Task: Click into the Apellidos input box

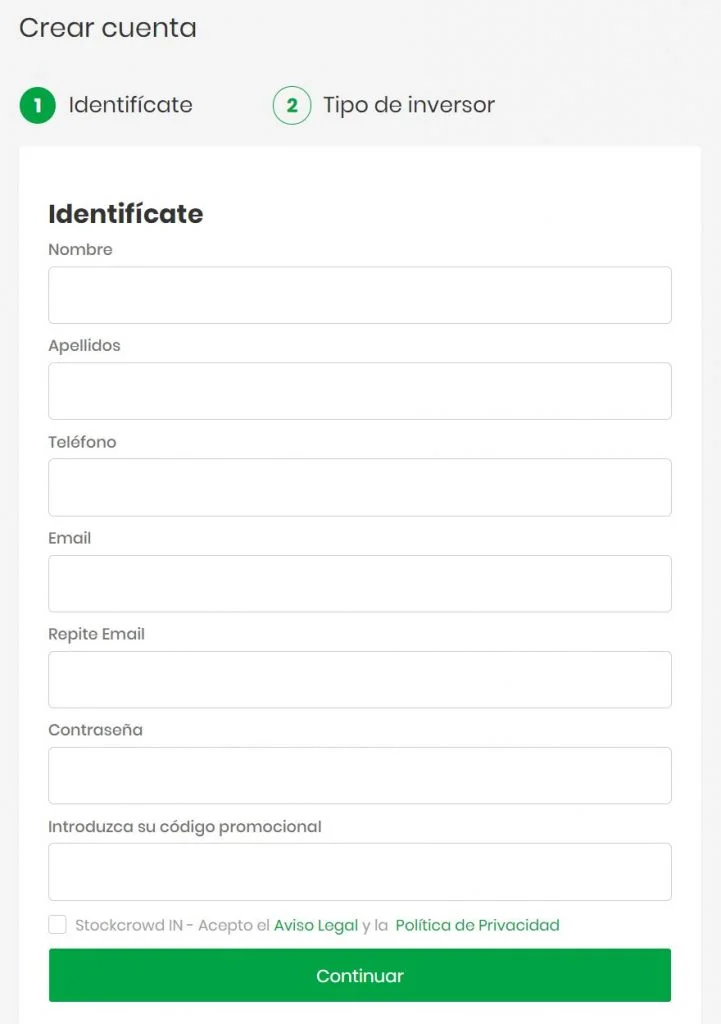Action: coord(360,391)
